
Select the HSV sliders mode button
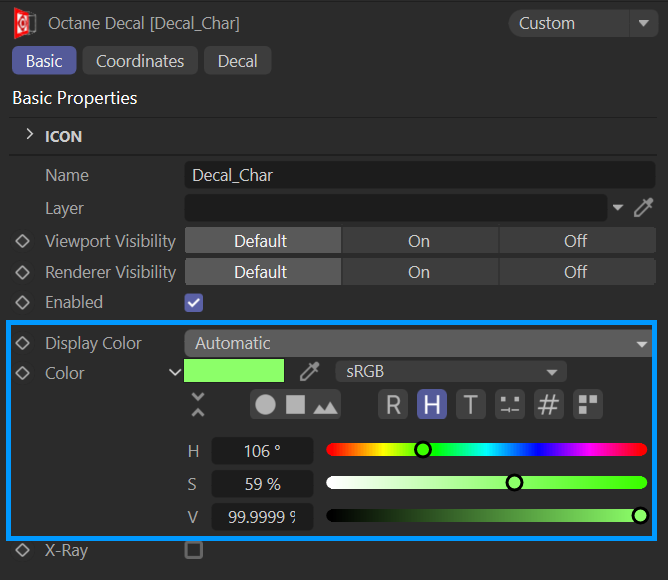[x=432, y=404]
